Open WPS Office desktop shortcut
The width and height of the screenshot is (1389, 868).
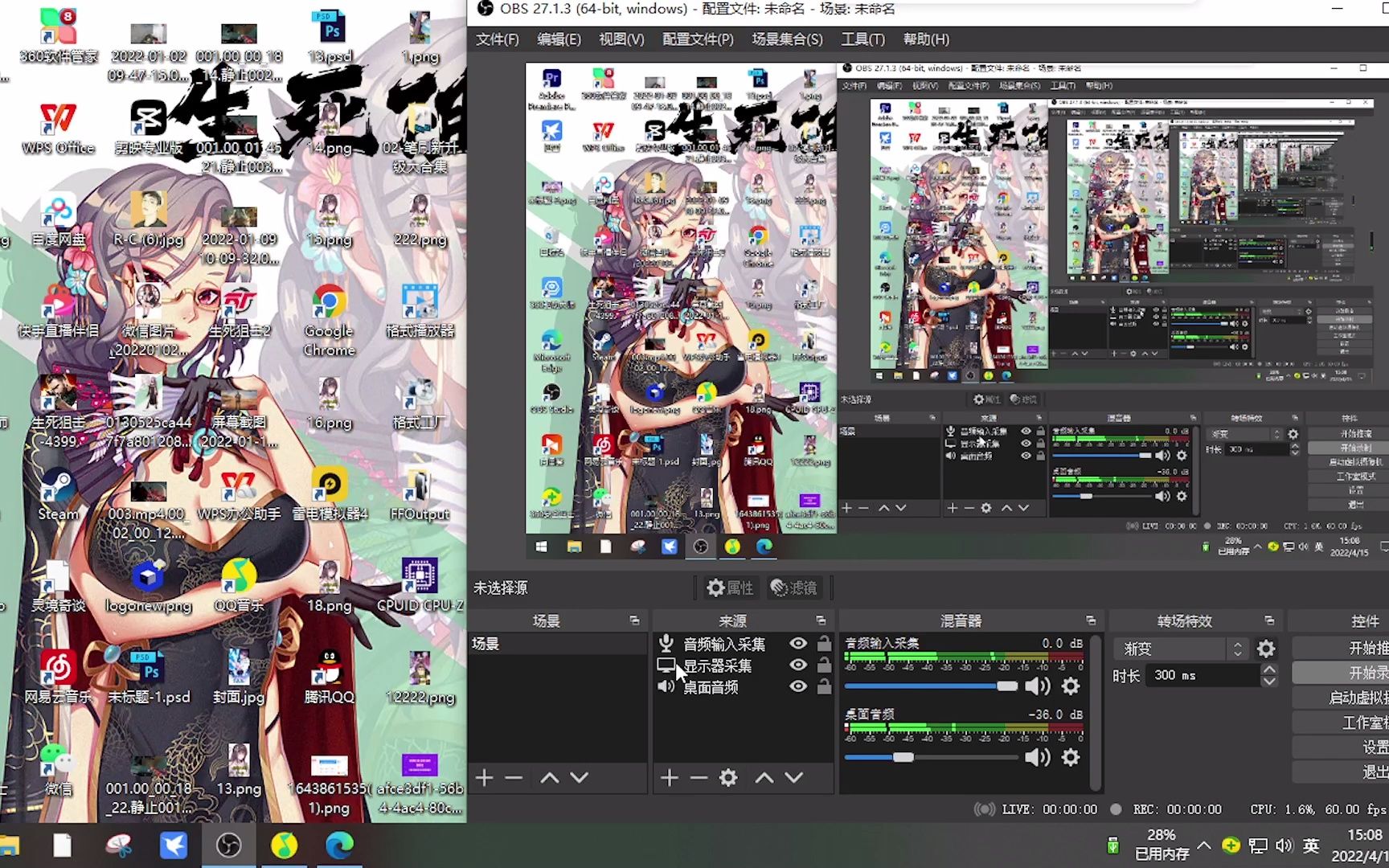(x=58, y=129)
